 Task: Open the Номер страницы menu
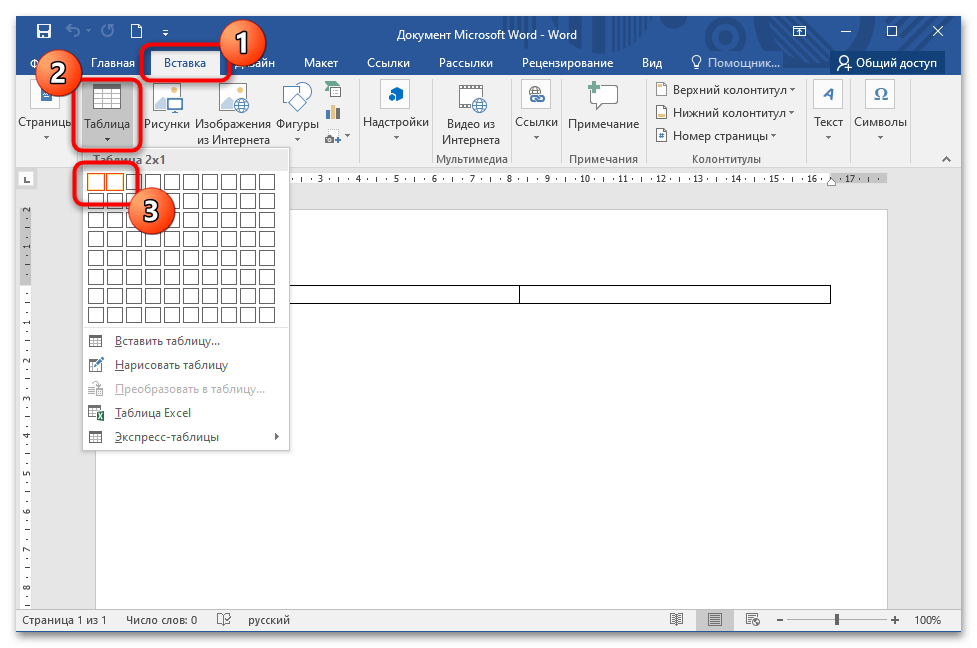pyautogui.click(x=716, y=136)
